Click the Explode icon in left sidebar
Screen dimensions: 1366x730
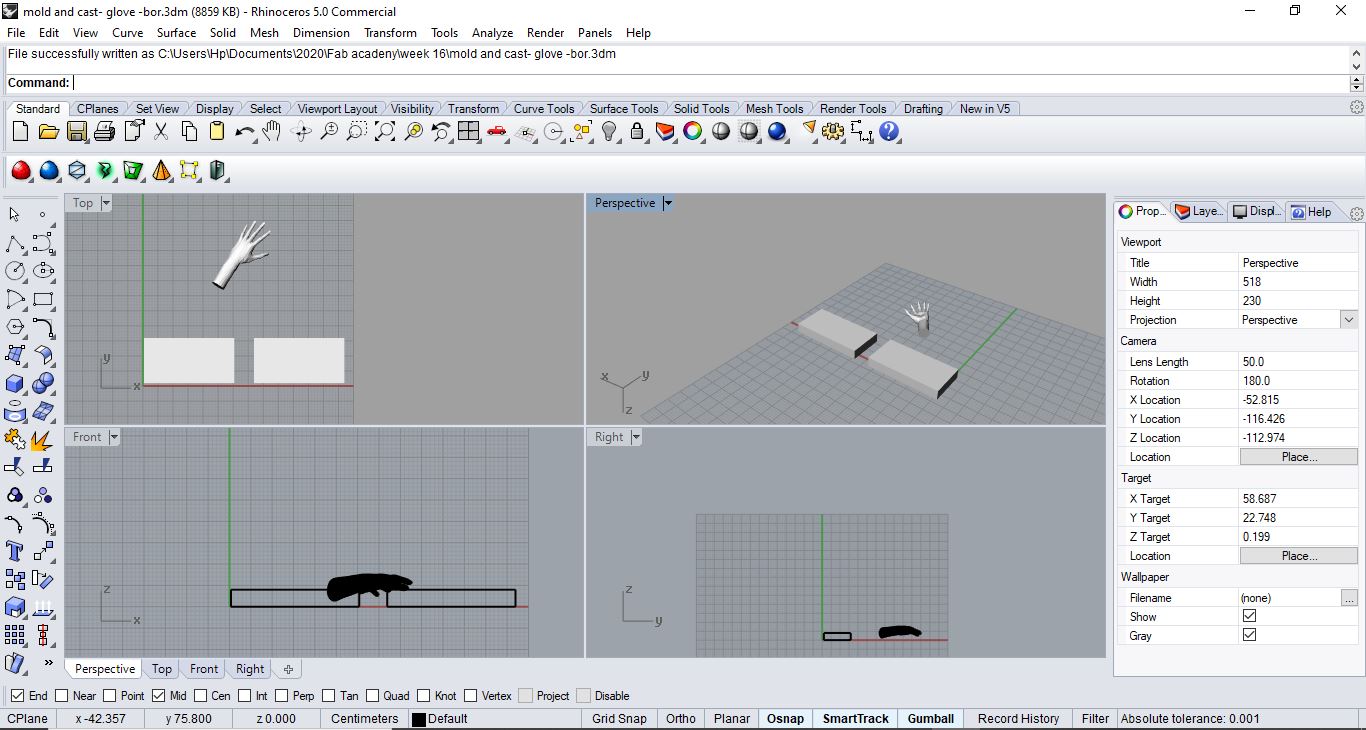(x=42, y=440)
